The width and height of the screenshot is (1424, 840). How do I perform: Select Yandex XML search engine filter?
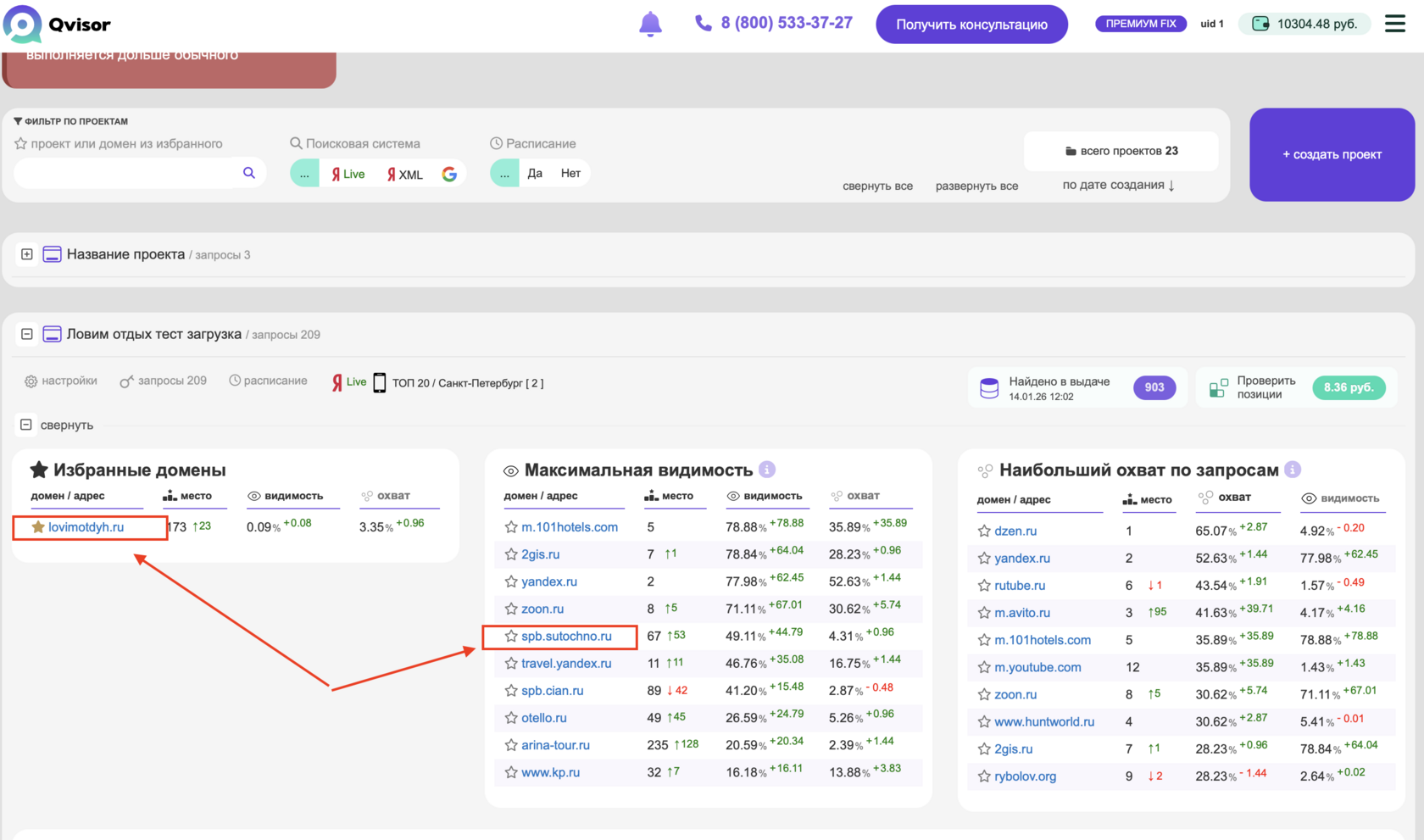(405, 174)
